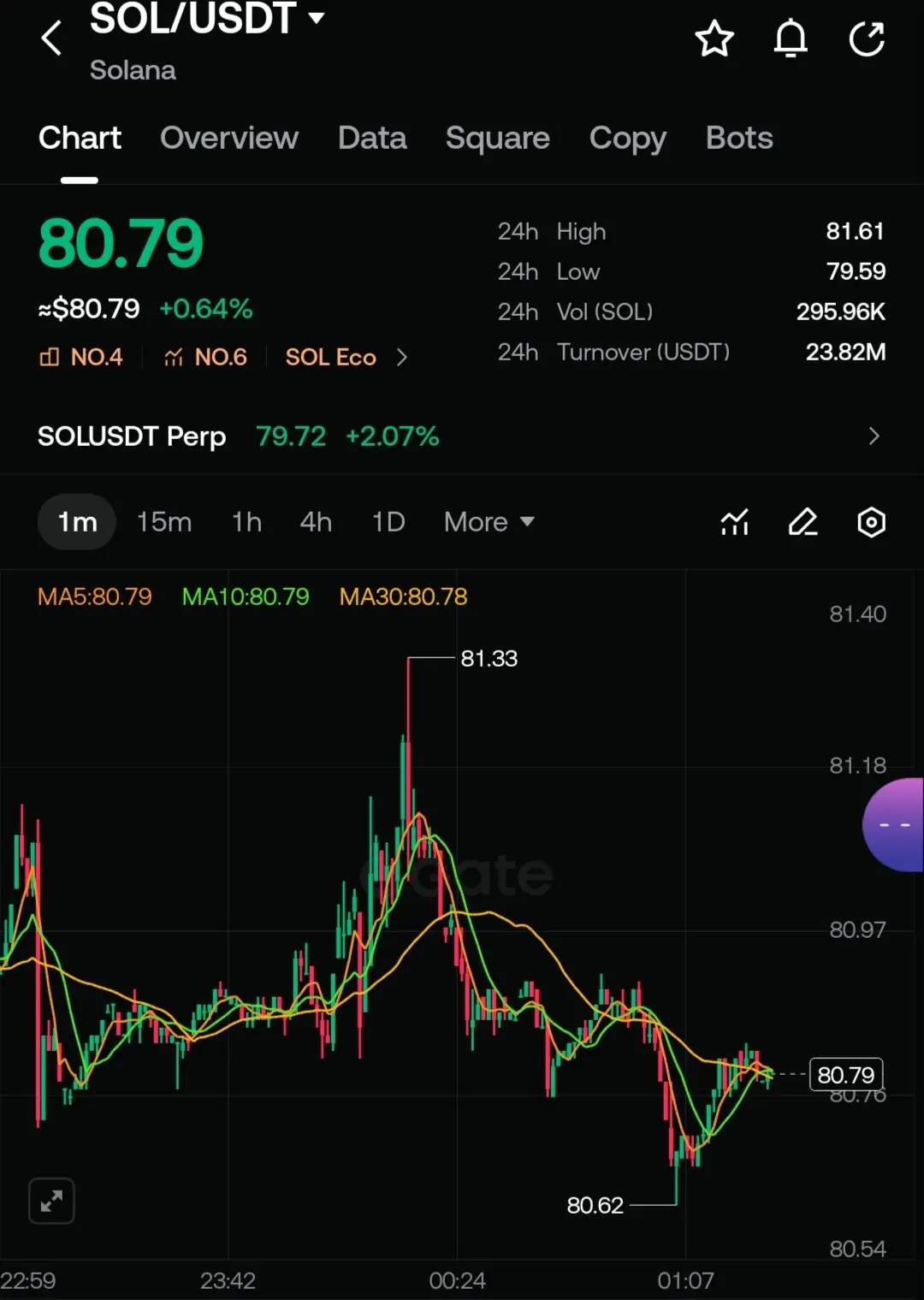This screenshot has width=924, height=1300.
Task: Tap the 81.40 price axis label
Action: click(857, 614)
